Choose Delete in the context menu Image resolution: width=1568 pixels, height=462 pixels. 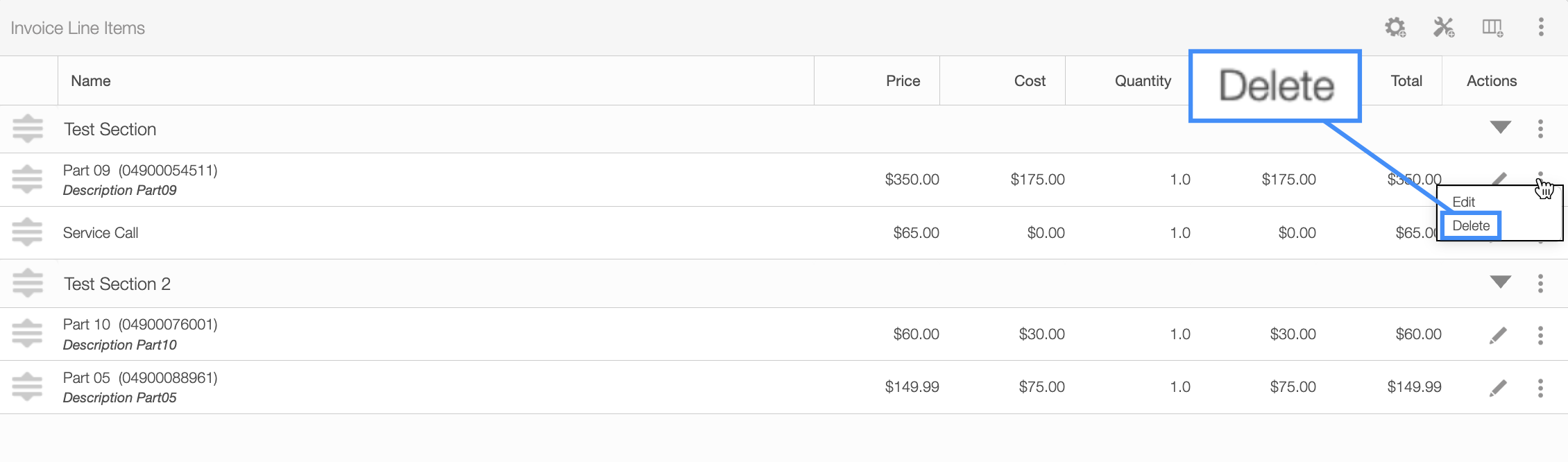click(1471, 225)
